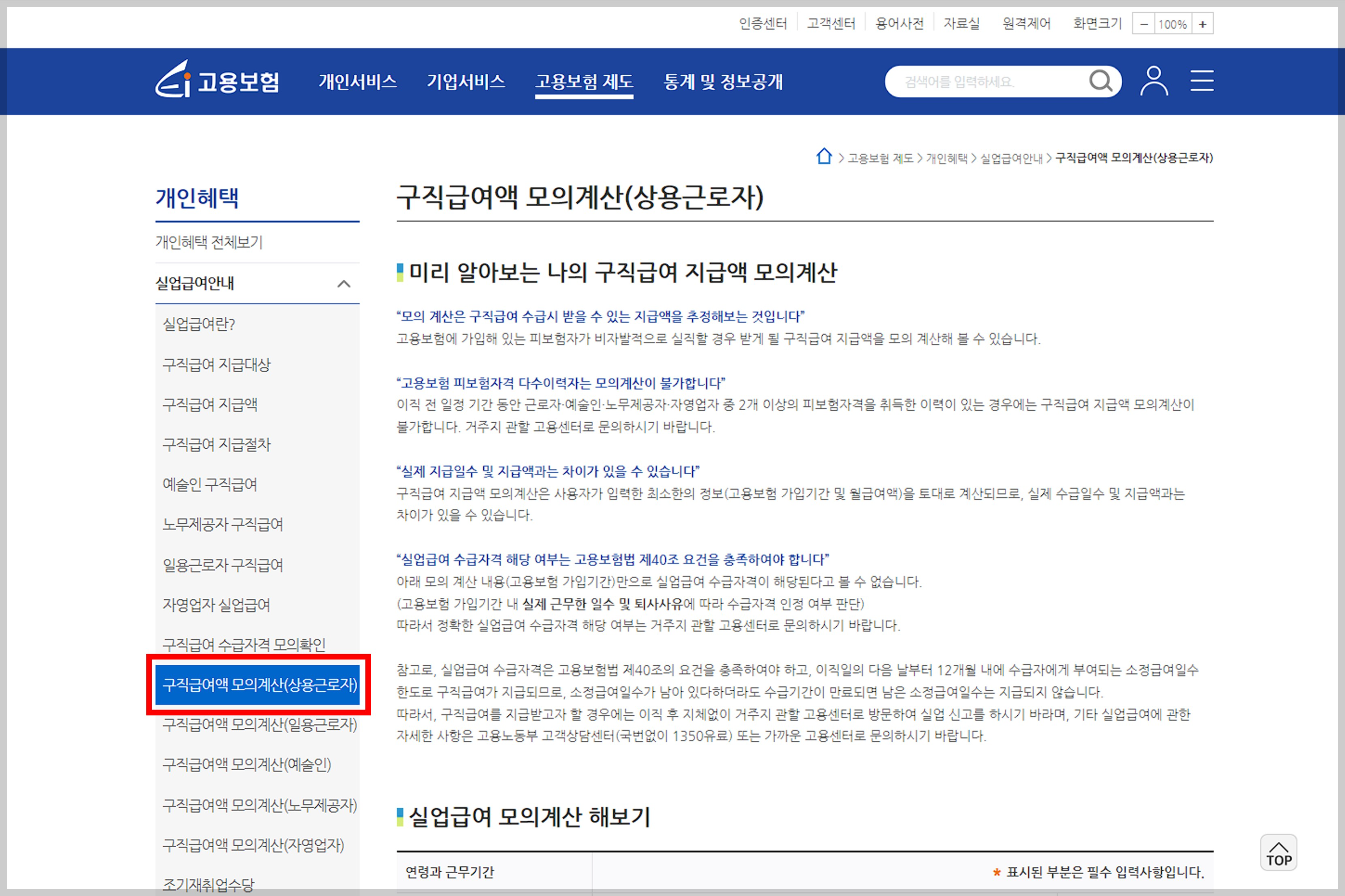The width and height of the screenshot is (1345, 896).
Task: Select 구직급여 수급자격 모의확인 in sidebar
Action: coord(244,645)
